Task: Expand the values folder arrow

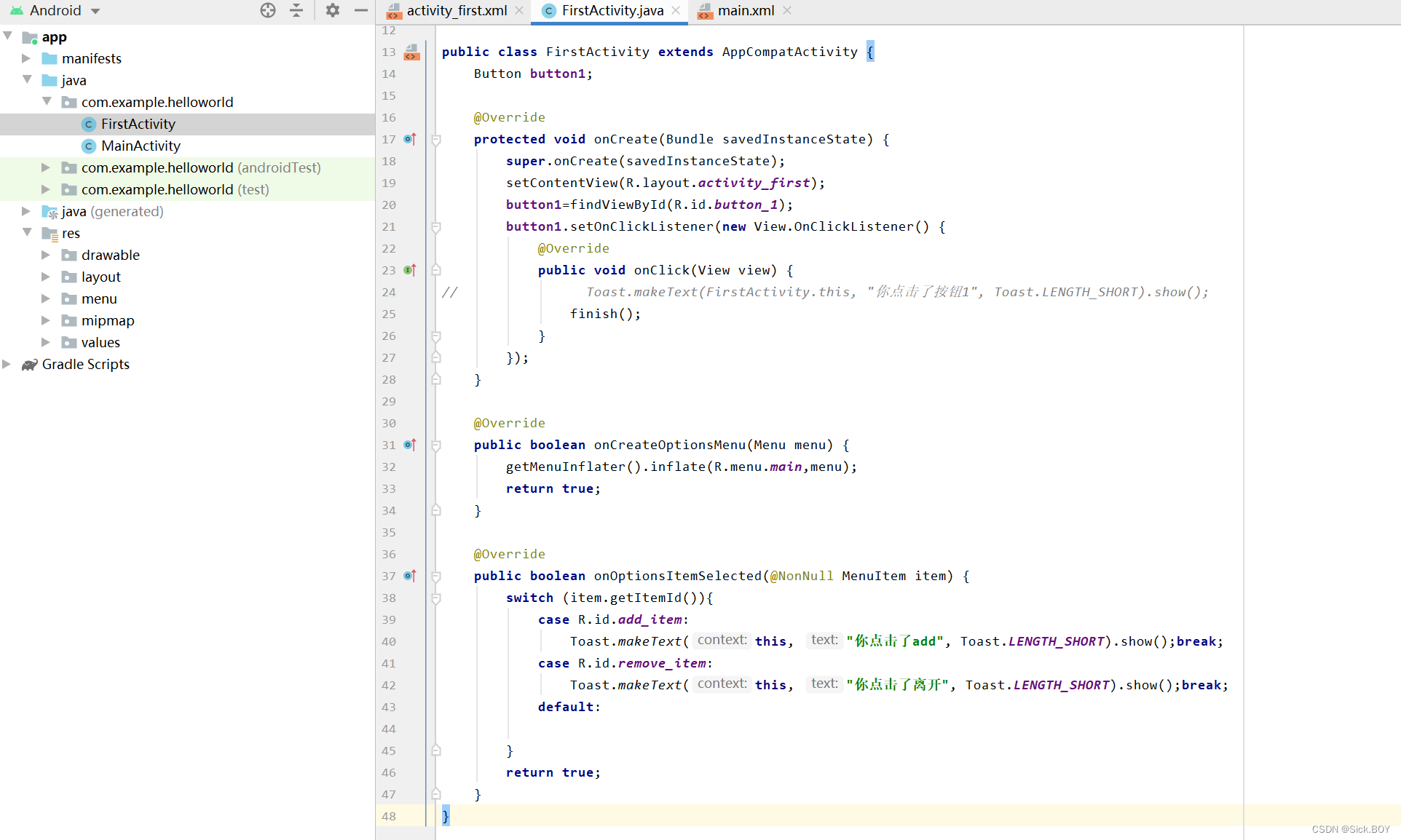Action: pyautogui.click(x=46, y=342)
